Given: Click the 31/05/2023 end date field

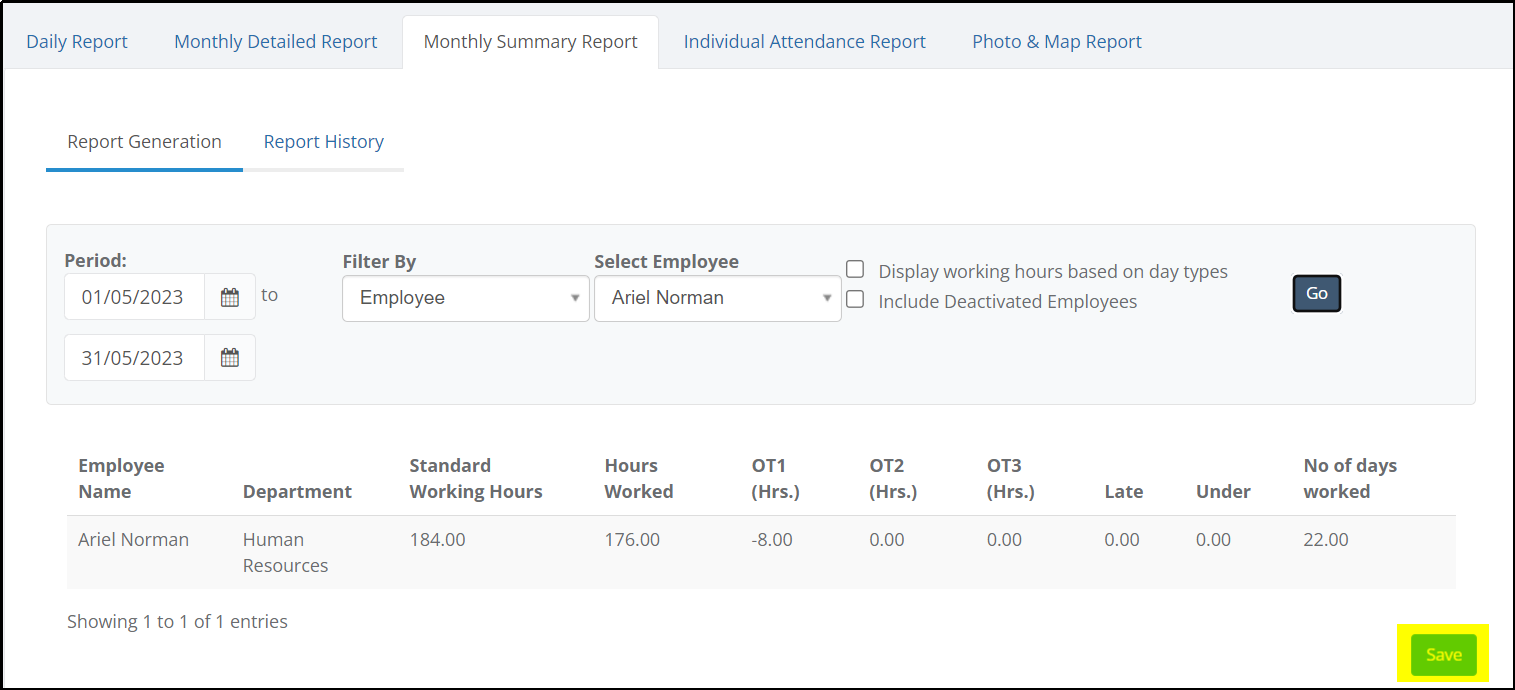Looking at the screenshot, I should point(134,358).
